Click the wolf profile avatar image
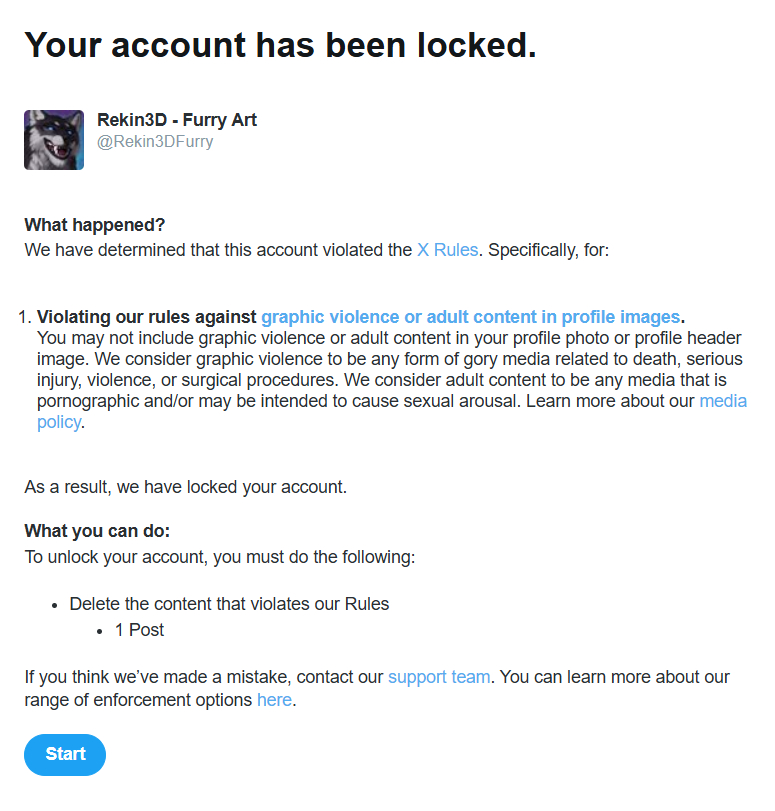Viewport: 775px width, 811px height. 54,140
